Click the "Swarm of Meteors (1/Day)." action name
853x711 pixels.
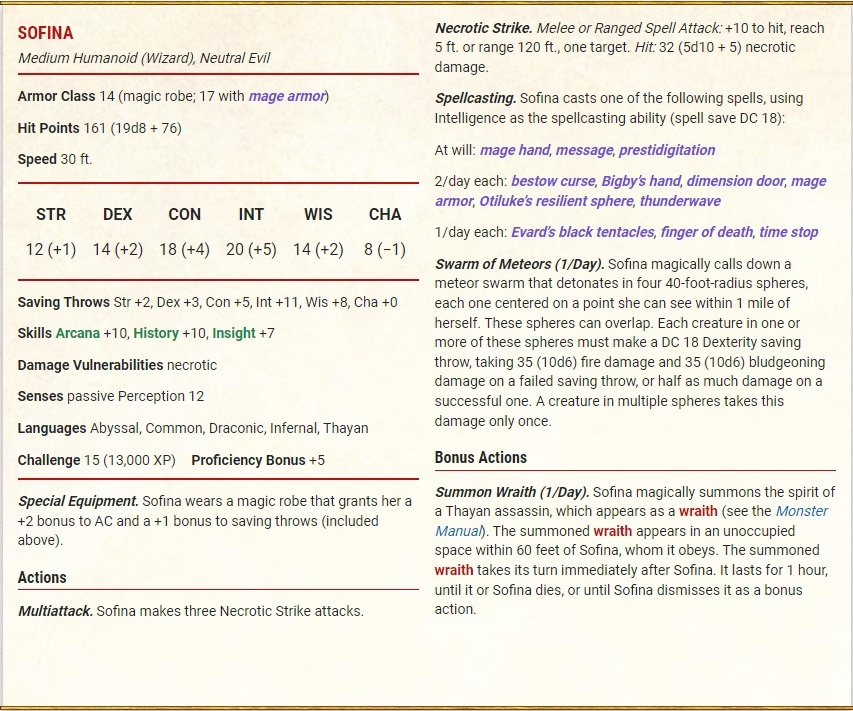click(520, 264)
